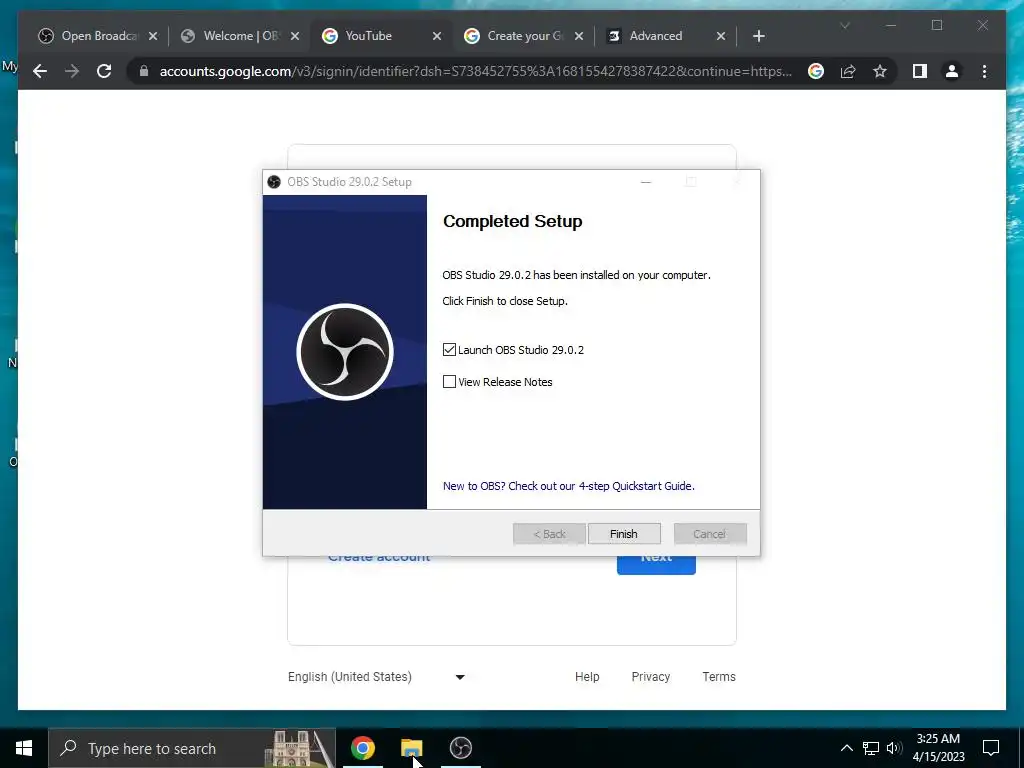This screenshot has width=1024, height=768.
Task: Share this page icon
Action: pos(848,71)
